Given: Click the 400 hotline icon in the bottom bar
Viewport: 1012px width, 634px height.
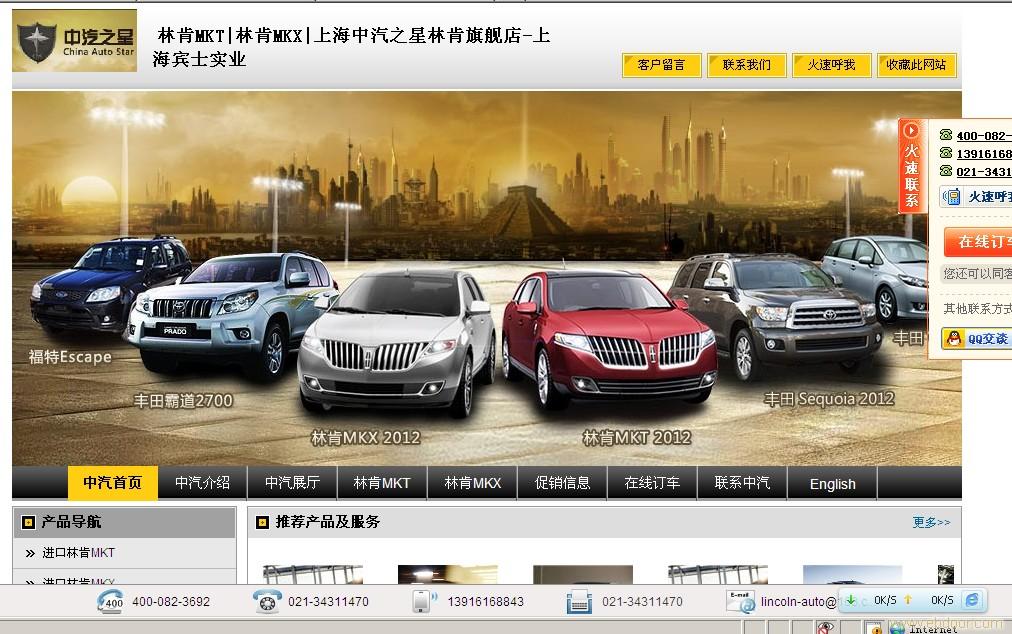Looking at the screenshot, I should (110, 601).
